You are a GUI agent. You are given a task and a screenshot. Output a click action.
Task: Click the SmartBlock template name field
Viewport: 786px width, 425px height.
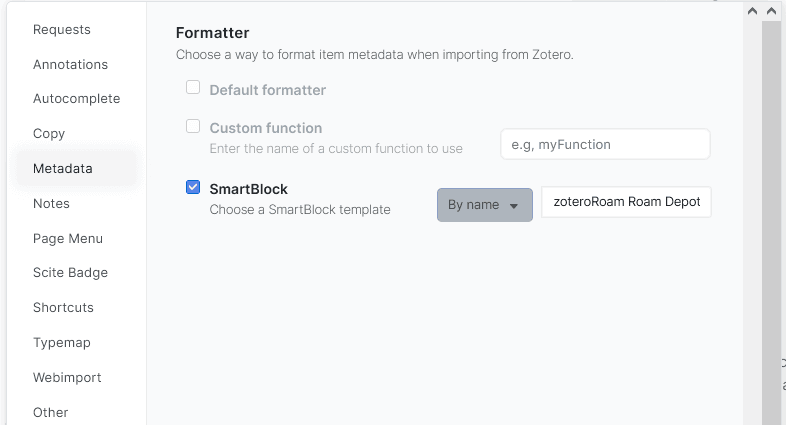coord(626,202)
